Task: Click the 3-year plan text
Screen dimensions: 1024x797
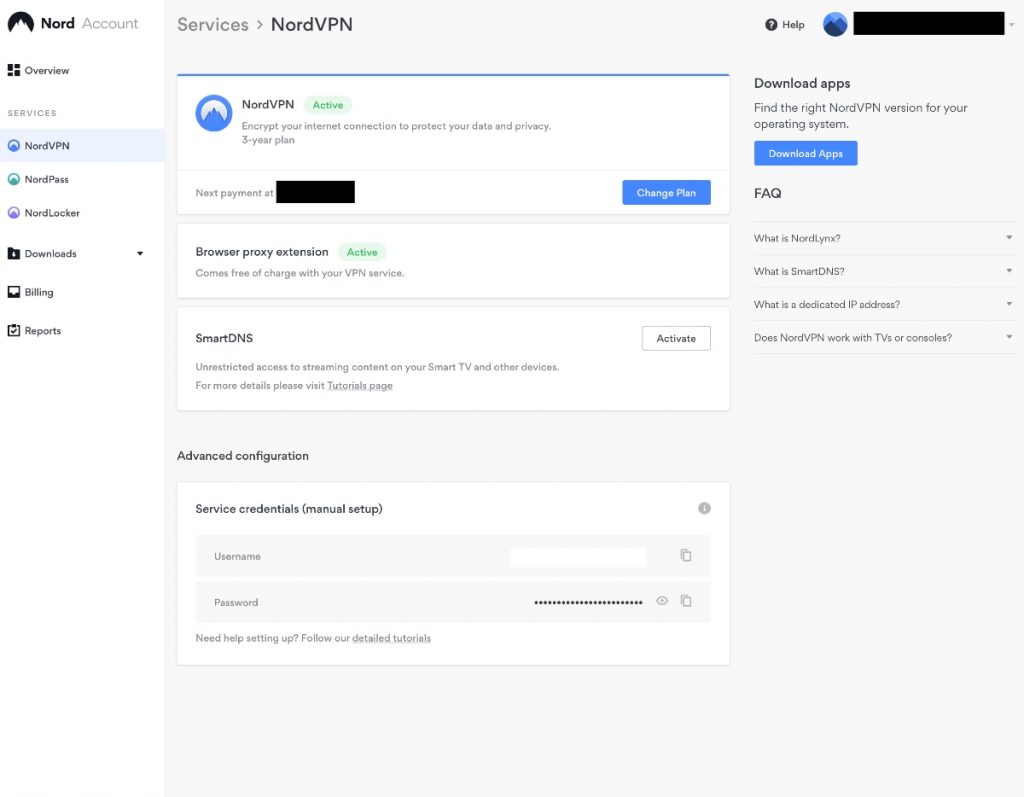Action: pos(268,140)
